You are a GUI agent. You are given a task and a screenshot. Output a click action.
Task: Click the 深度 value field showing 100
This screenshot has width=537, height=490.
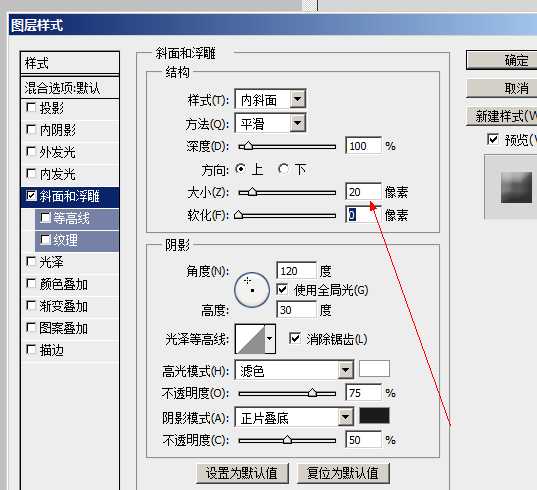[x=363, y=146]
